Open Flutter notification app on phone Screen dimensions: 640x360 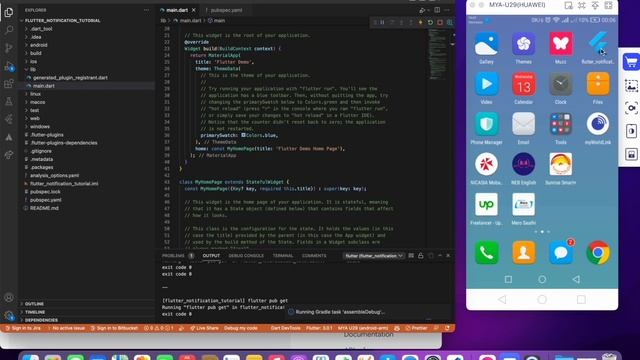[598, 48]
